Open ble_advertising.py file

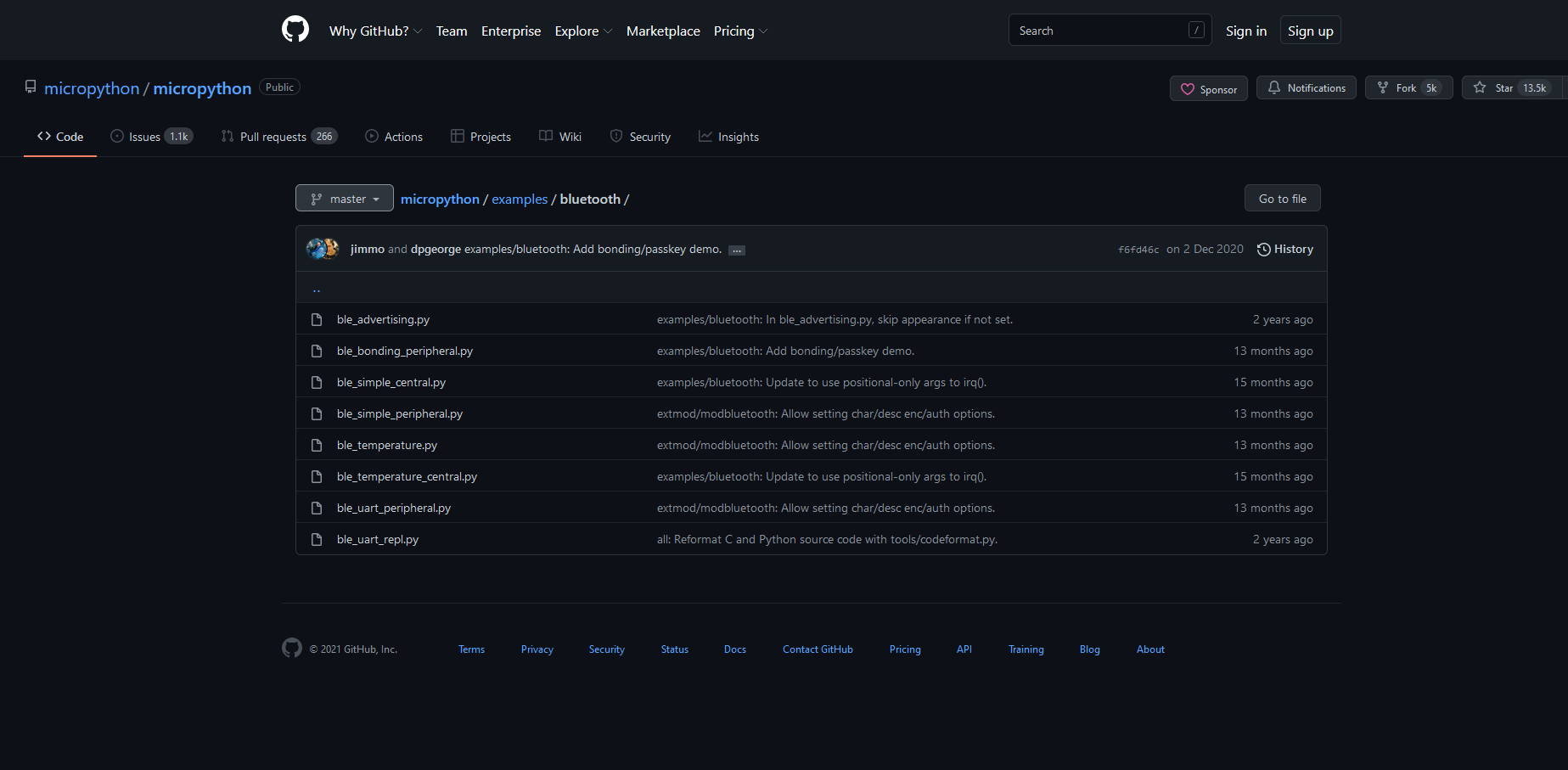pyautogui.click(x=383, y=319)
